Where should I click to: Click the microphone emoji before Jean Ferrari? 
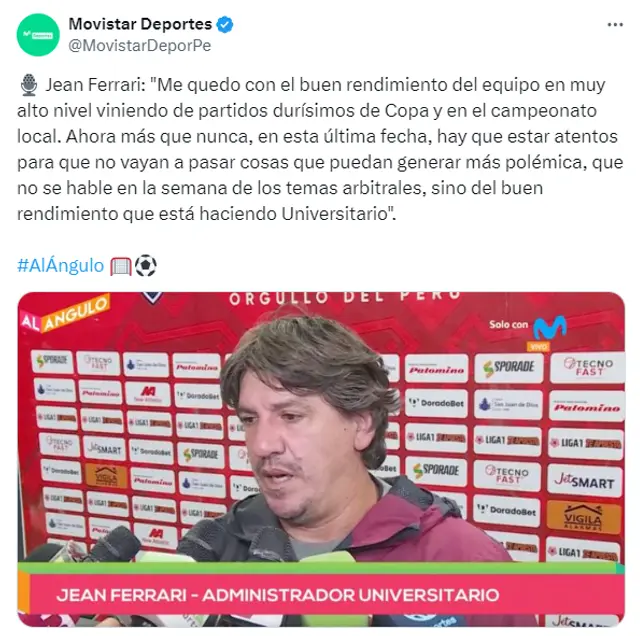point(29,85)
